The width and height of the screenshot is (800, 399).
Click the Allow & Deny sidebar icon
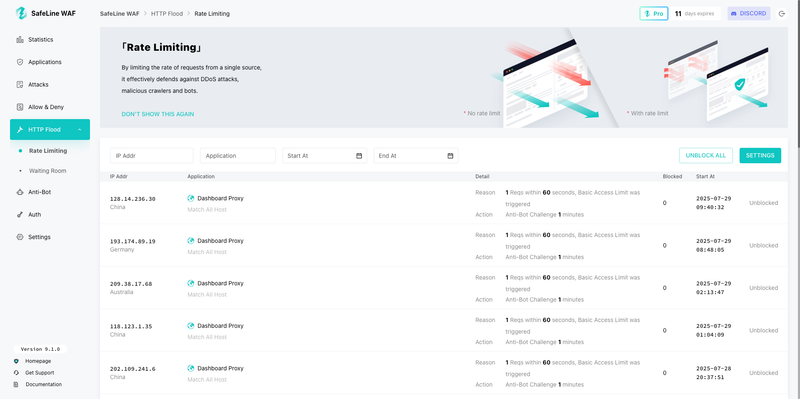[x=20, y=107]
